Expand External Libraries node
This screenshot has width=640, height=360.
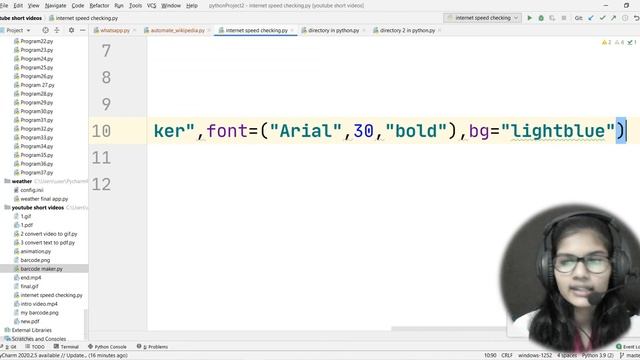pos(31,330)
